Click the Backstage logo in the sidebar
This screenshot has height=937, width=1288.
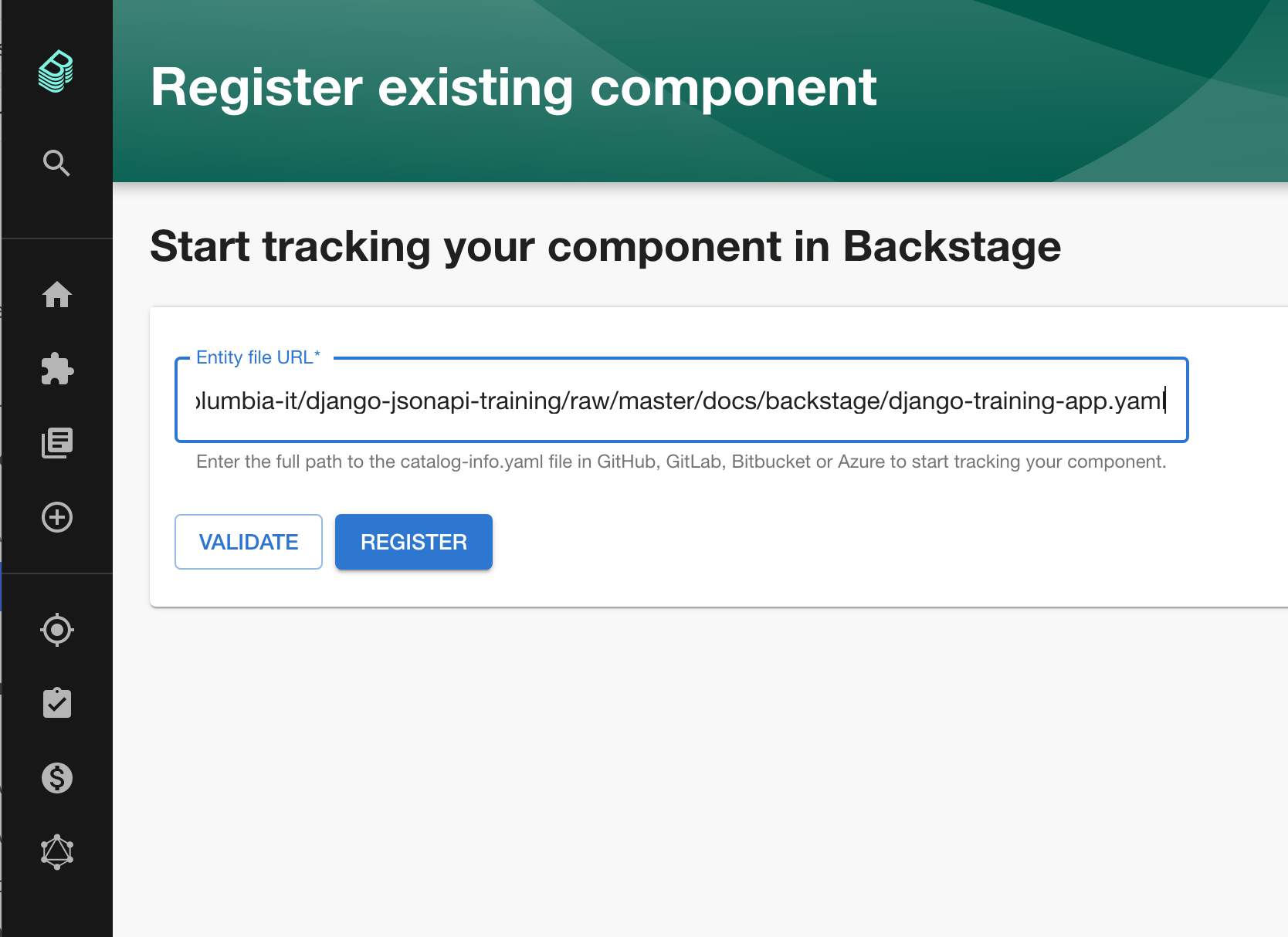[x=56, y=72]
